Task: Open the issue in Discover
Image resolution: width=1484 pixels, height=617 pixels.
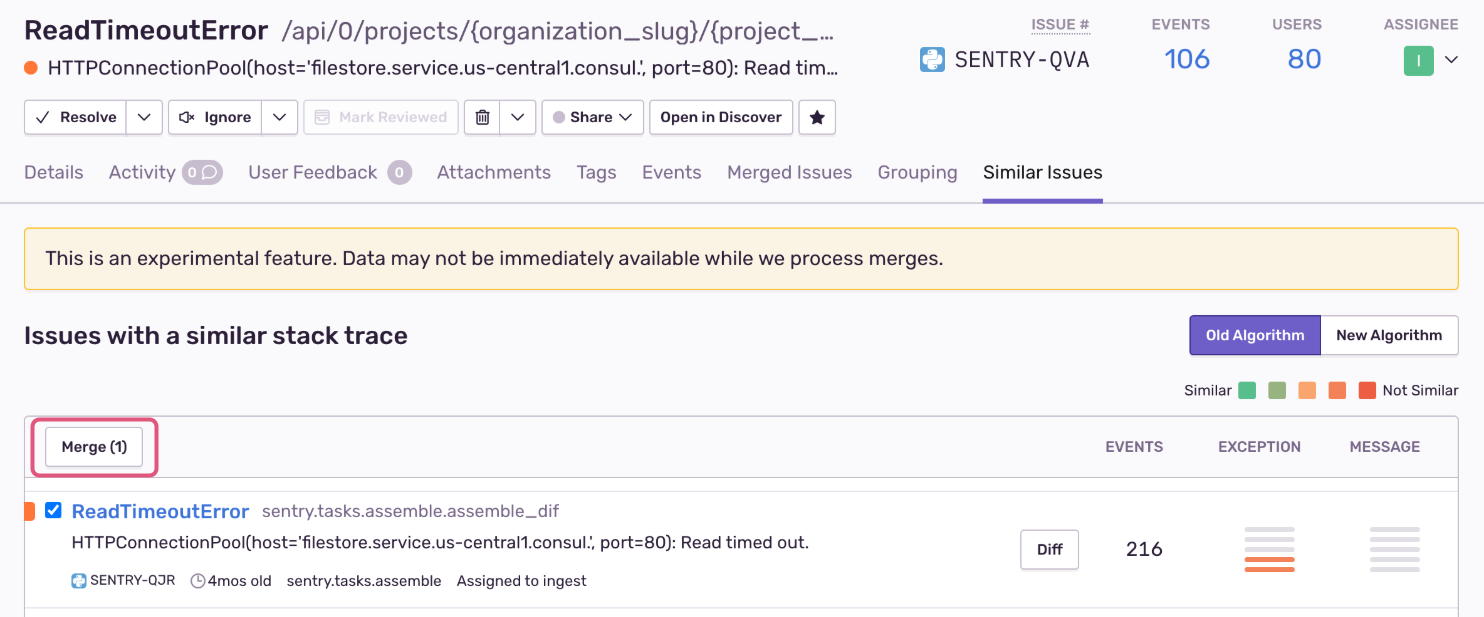Action: point(721,117)
